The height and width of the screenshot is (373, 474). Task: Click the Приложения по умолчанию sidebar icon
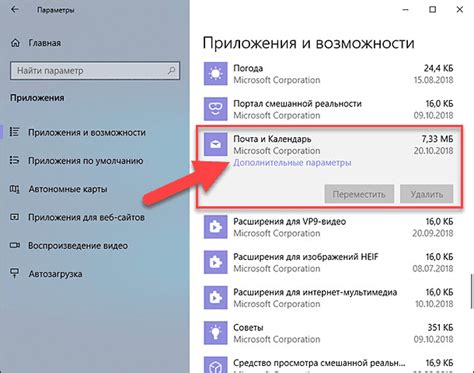click(14, 160)
